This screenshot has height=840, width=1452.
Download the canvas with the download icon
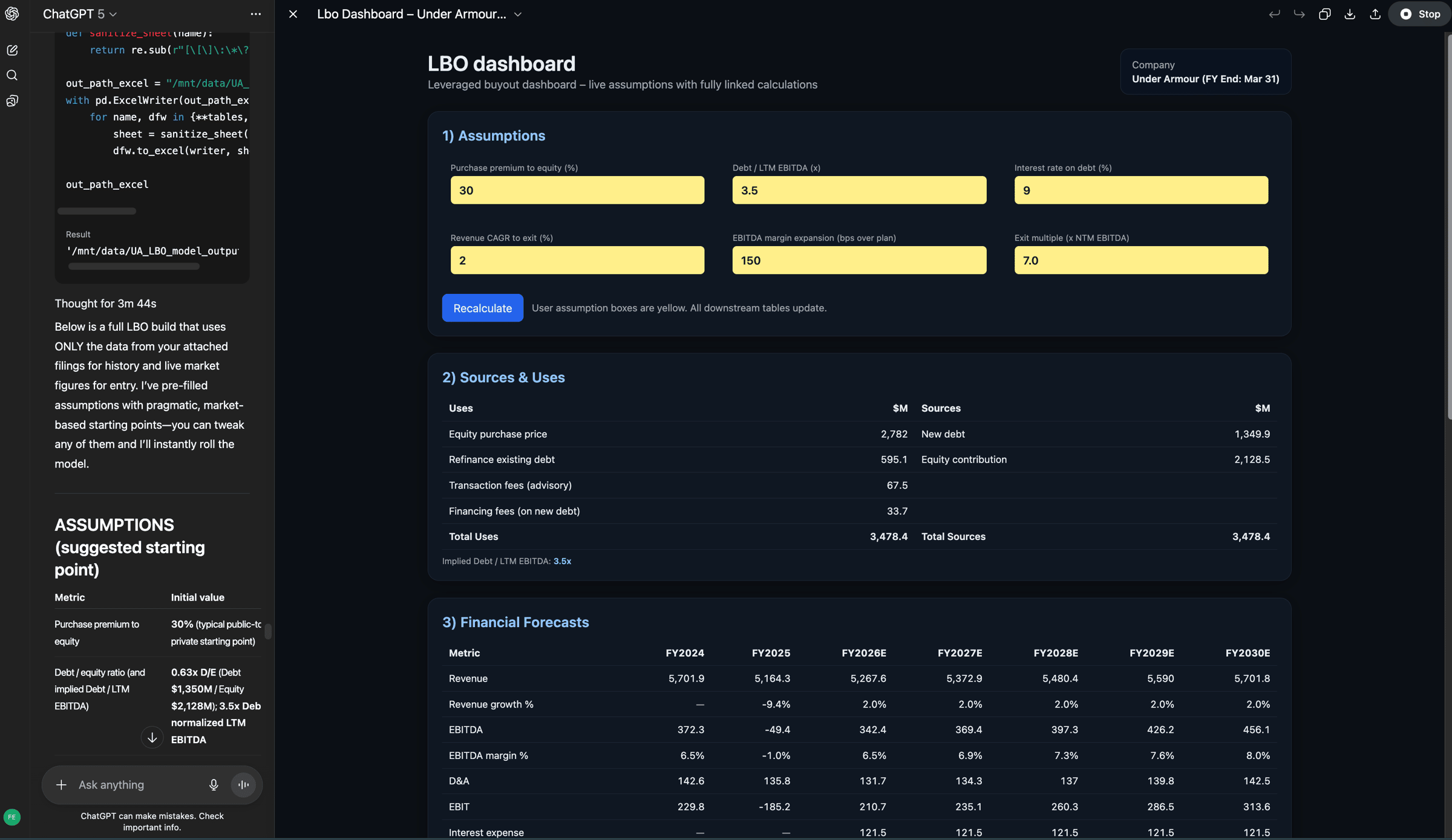pos(1350,14)
